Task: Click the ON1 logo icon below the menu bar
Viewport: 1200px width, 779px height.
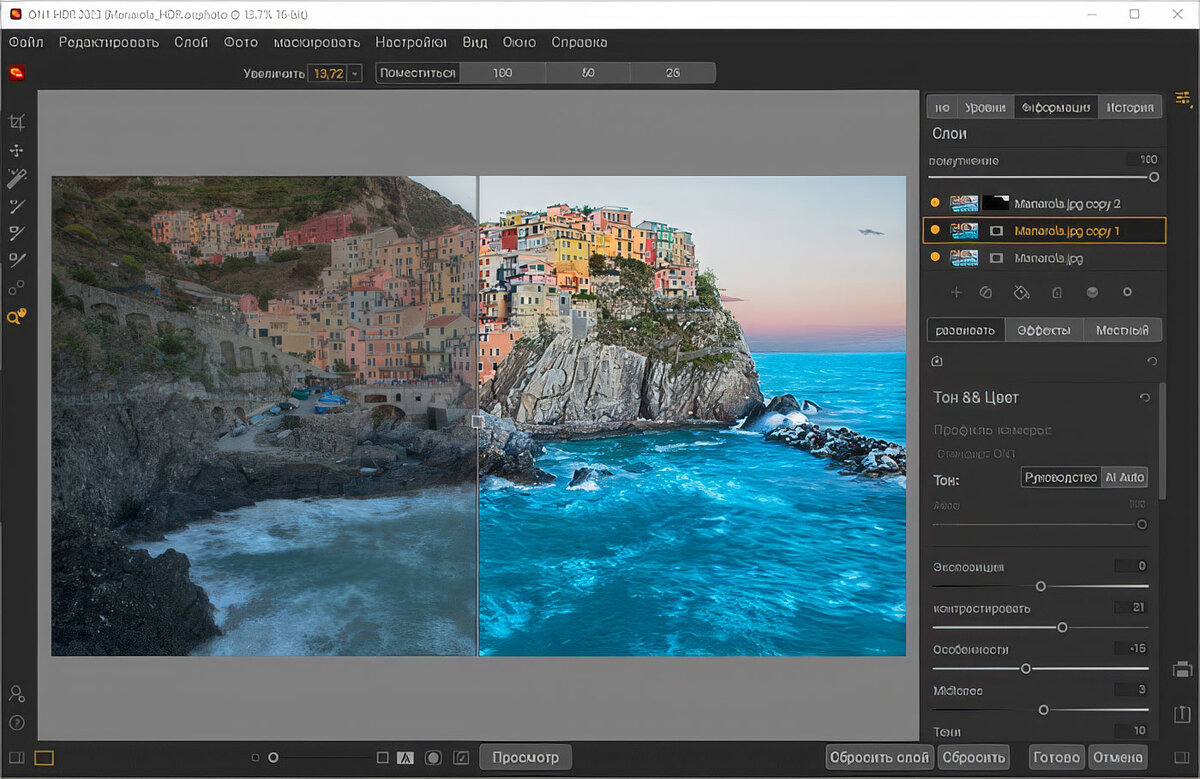Action: [16, 72]
